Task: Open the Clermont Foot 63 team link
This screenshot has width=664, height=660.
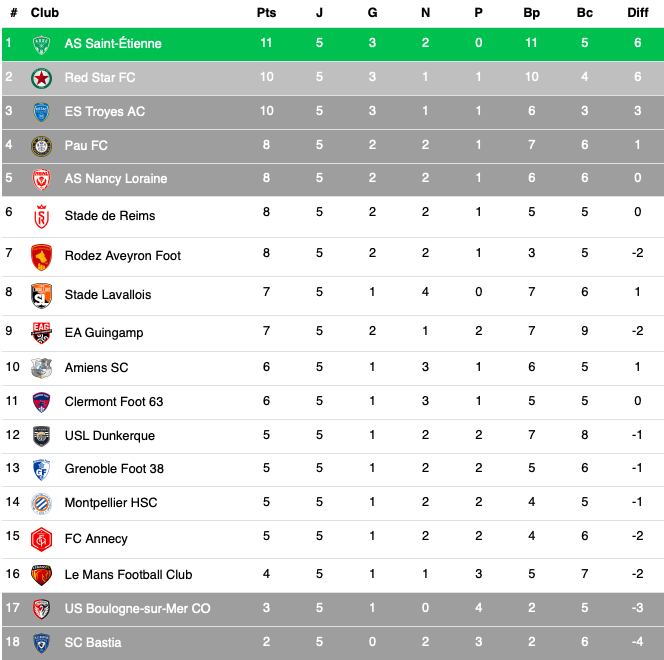Action: tap(114, 401)
